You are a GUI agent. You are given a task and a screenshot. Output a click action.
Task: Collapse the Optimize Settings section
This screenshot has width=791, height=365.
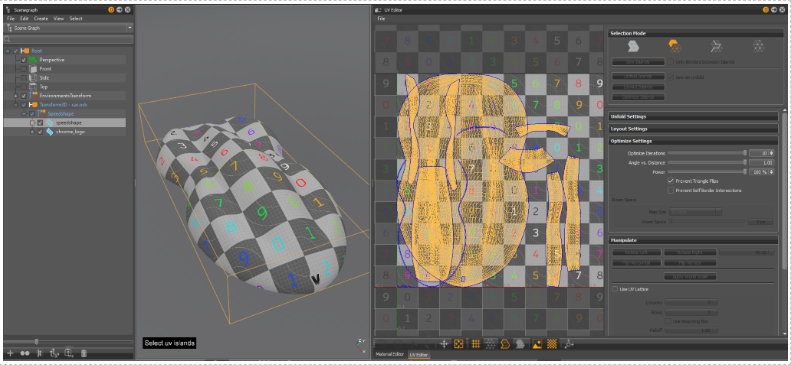pos(693,141)
